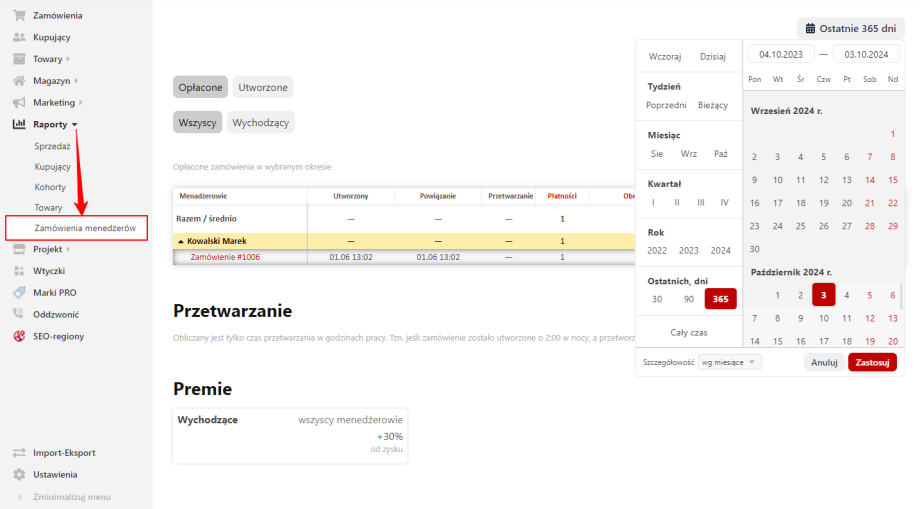Expand the Projekt submenu arrow
920x509 pixels.
68,249
